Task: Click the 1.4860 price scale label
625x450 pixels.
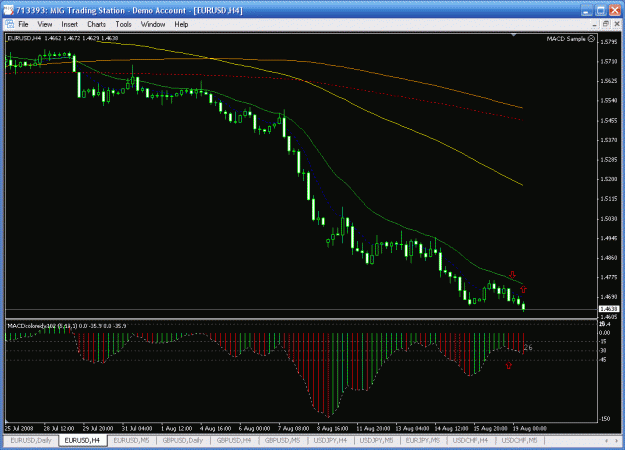Action: (609, 258)
